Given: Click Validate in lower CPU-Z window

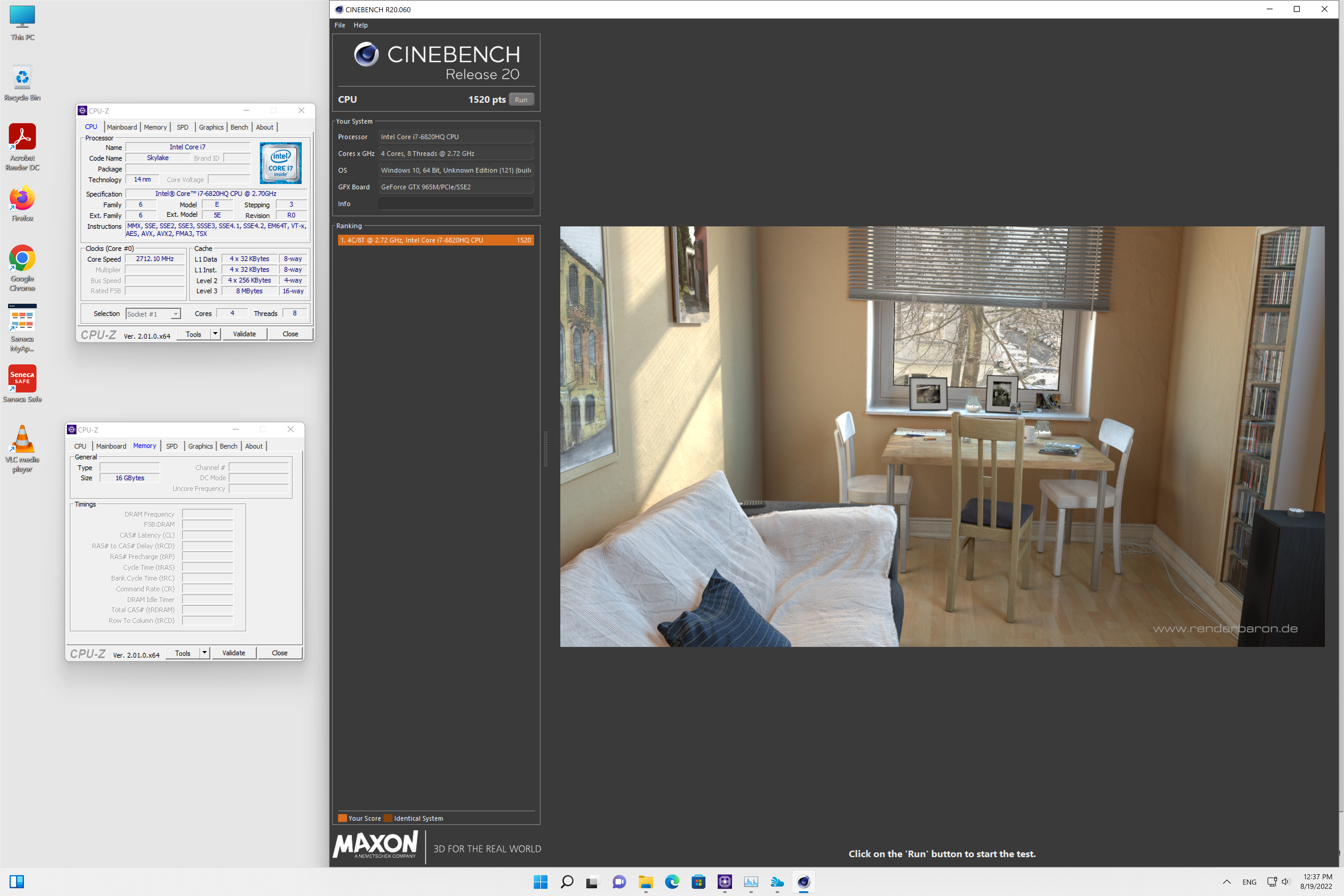Looking at the screenshot, I should 234,653.
